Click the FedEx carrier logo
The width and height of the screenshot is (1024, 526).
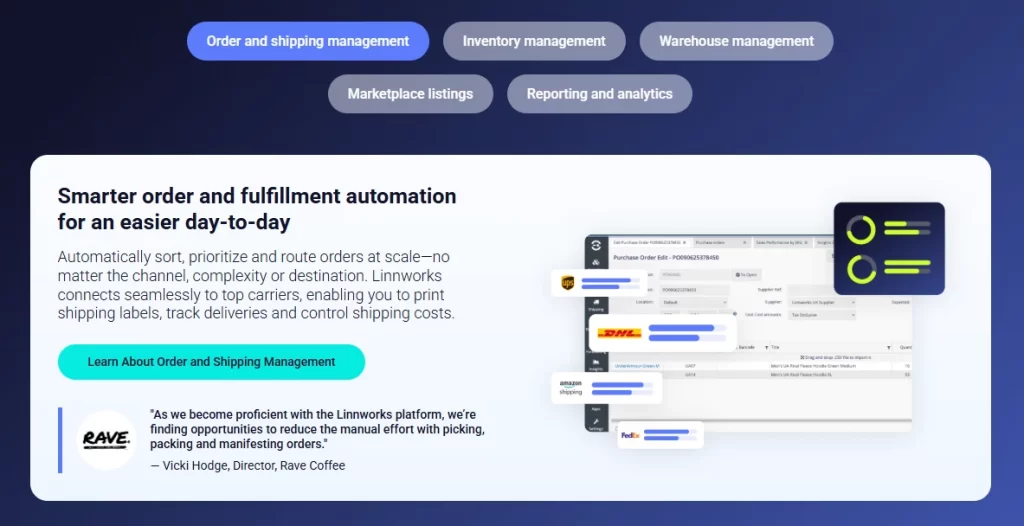630,435
